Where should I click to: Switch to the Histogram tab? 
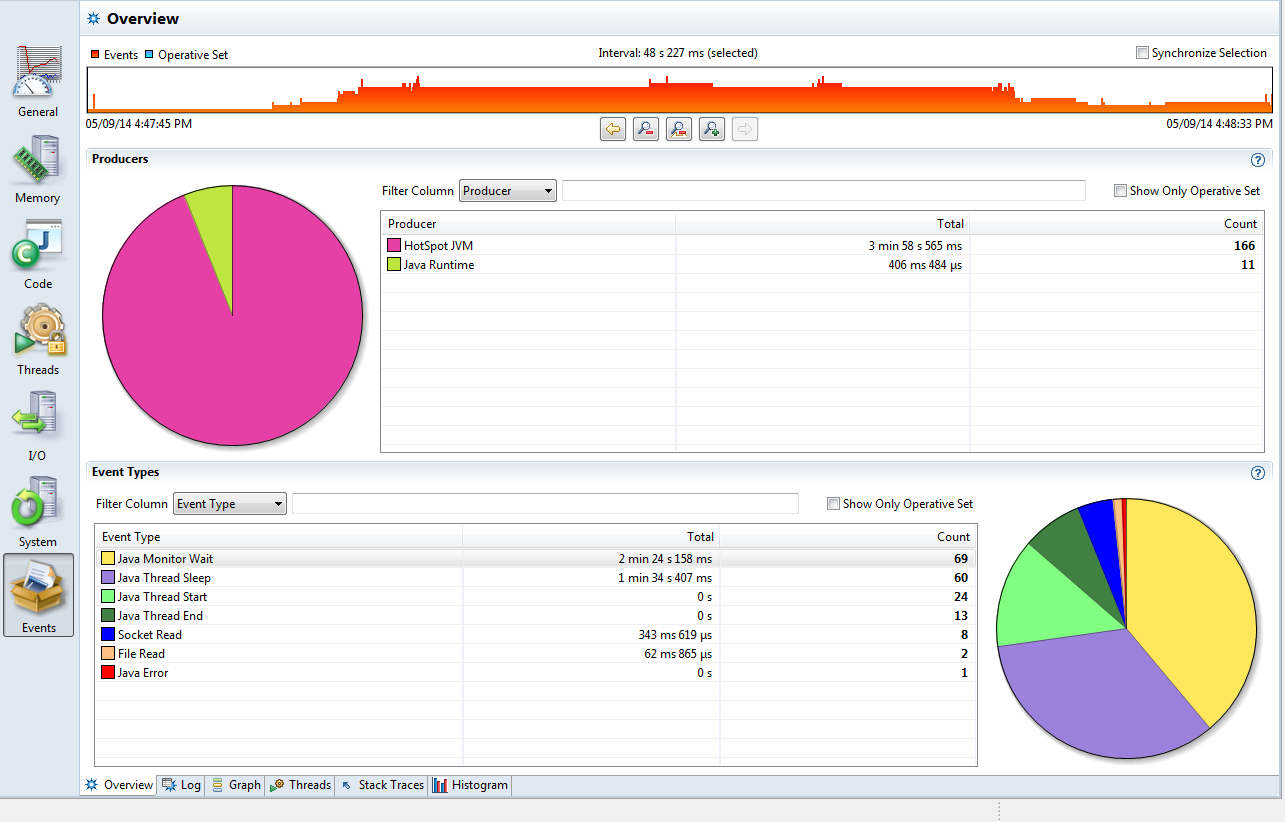(x=470, y=785)
